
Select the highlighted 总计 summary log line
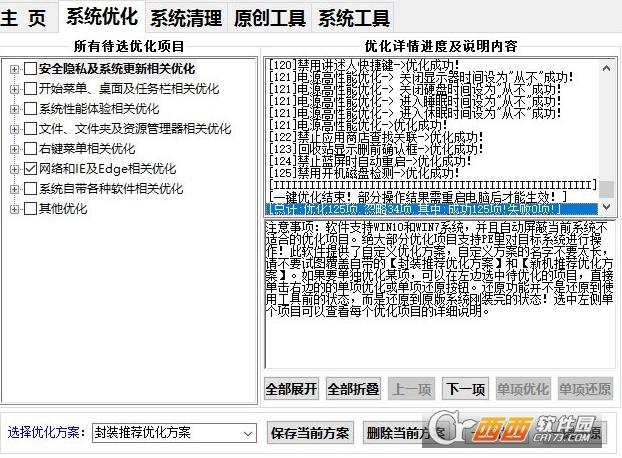[x=431, y=209]
